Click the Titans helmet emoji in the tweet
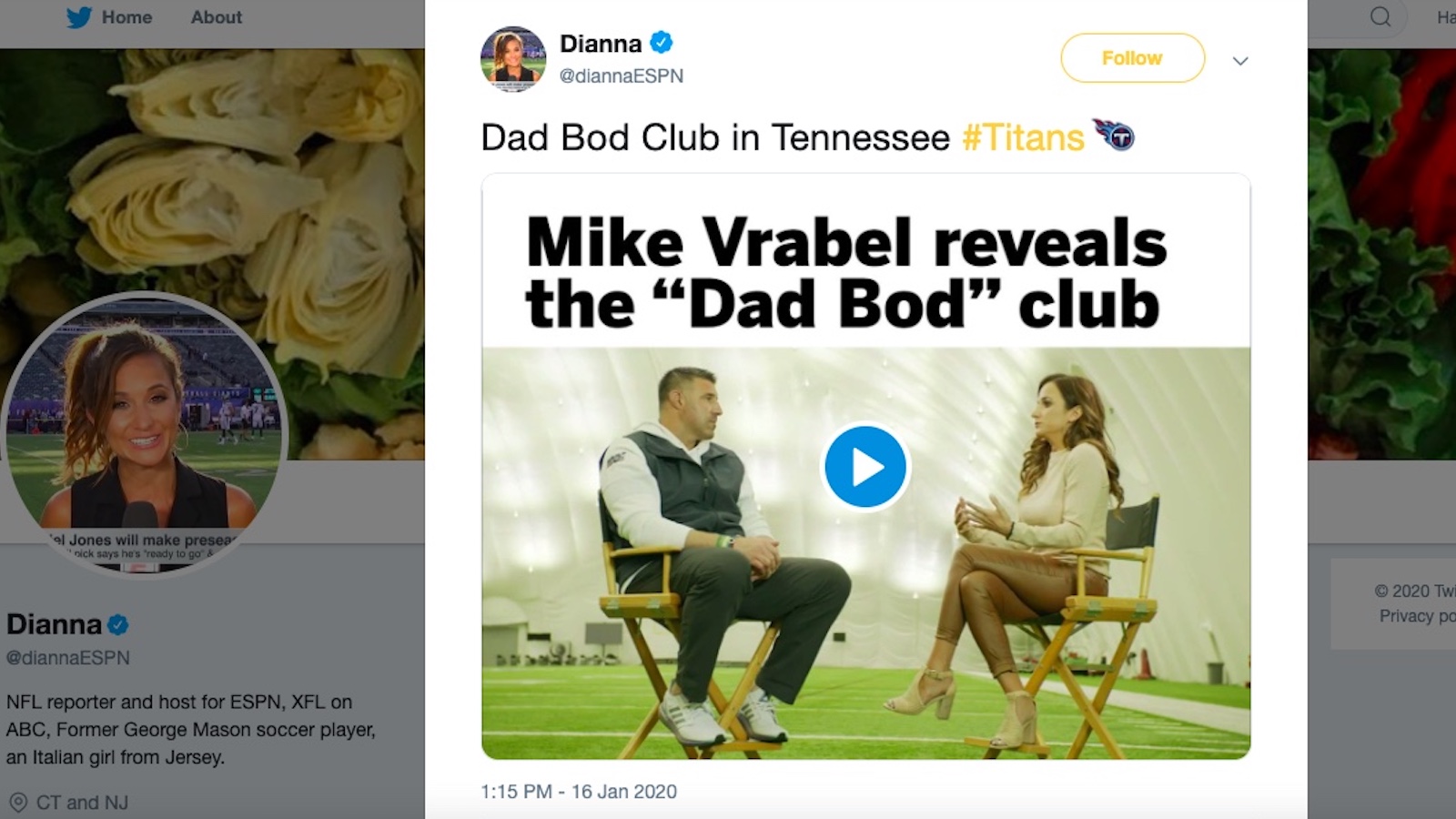 coord(1115,136)
